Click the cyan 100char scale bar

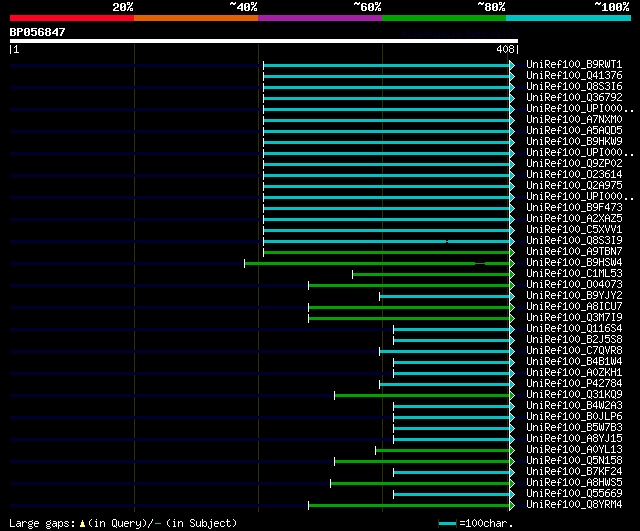447,524
